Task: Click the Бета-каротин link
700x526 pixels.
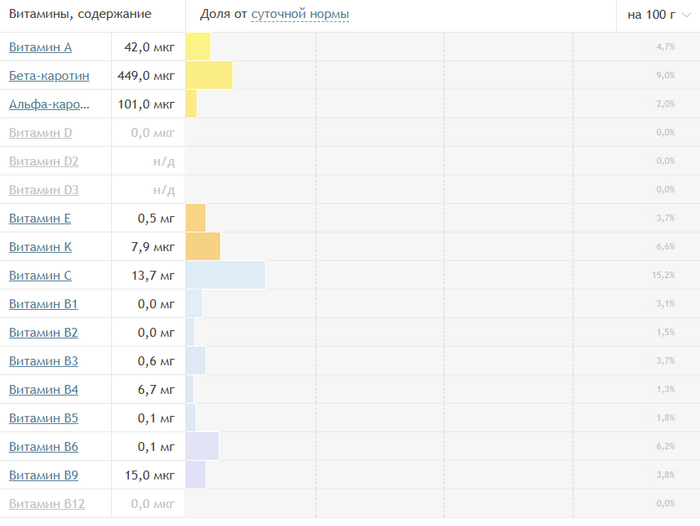Action: pos(49,76)
